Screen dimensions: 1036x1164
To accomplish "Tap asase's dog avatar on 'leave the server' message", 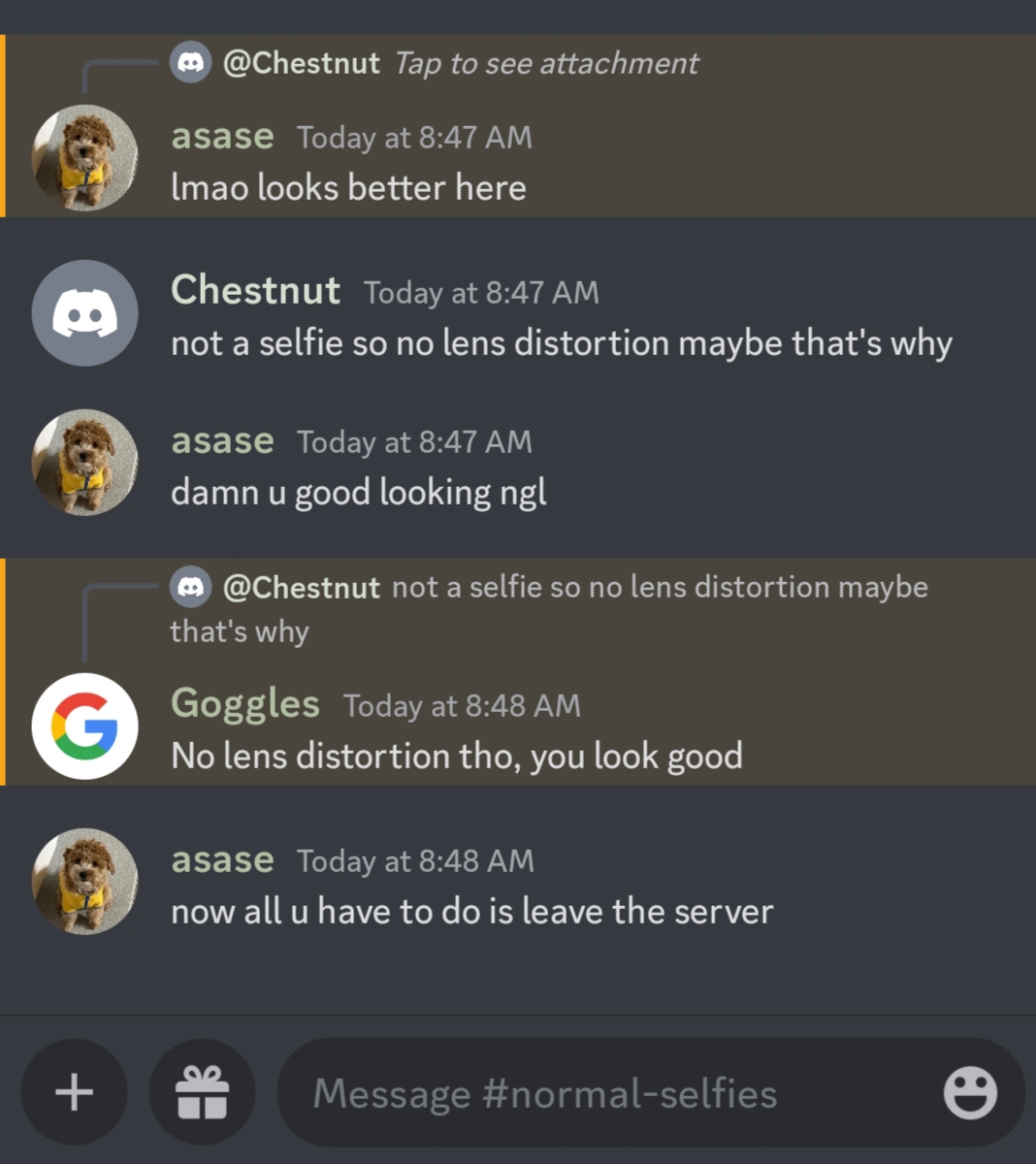I will 84,881.
